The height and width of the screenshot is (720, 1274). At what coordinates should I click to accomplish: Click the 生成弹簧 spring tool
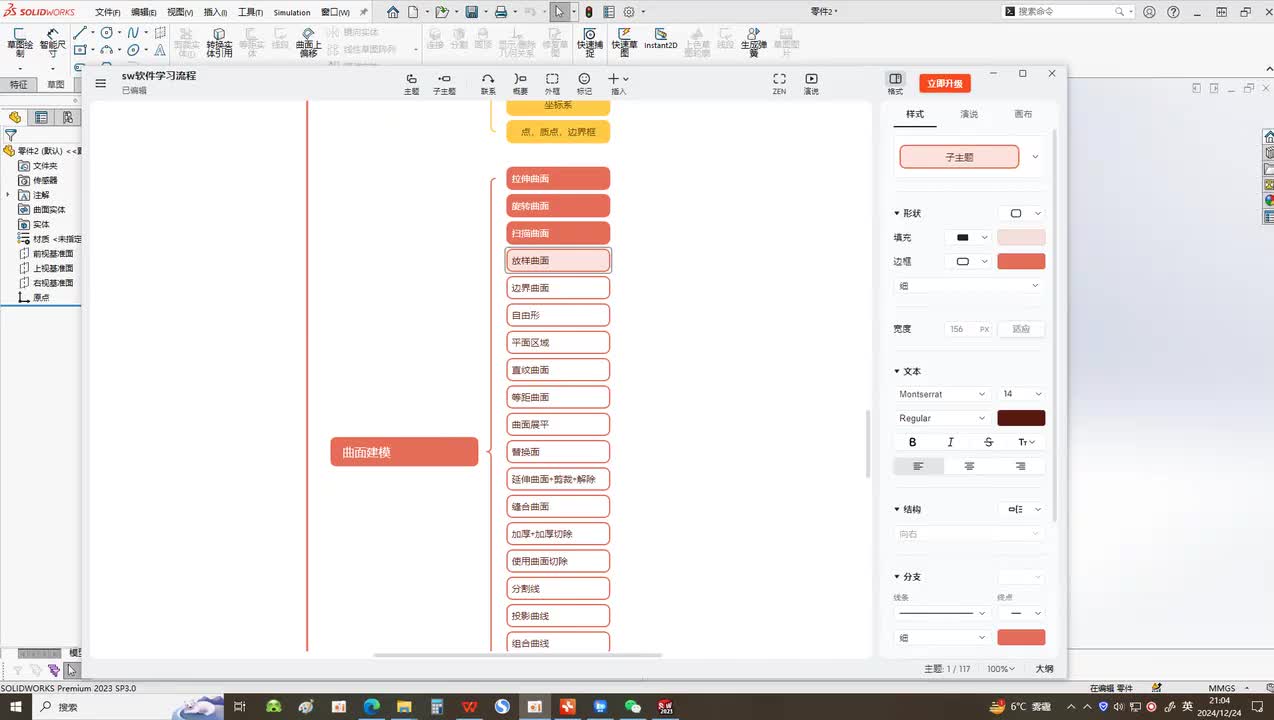pyautogui.click(x=754, y=42)
